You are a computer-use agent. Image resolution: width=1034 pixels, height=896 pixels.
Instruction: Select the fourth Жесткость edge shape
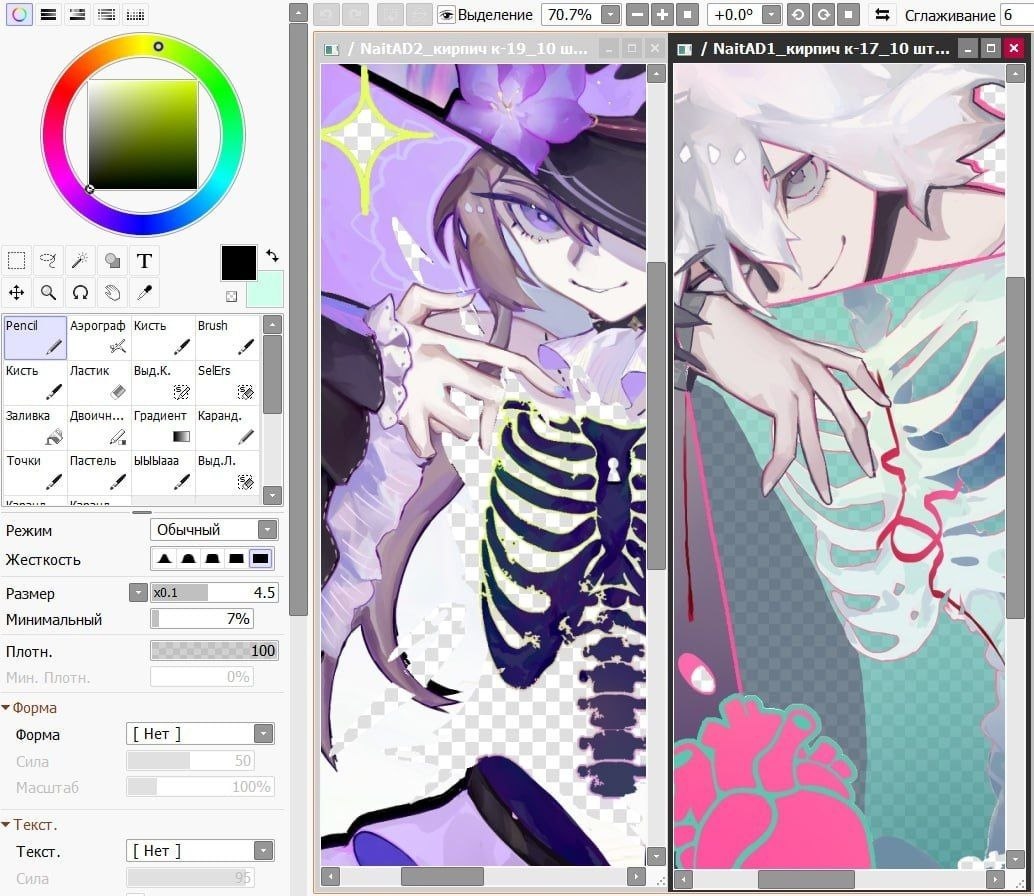236,559
